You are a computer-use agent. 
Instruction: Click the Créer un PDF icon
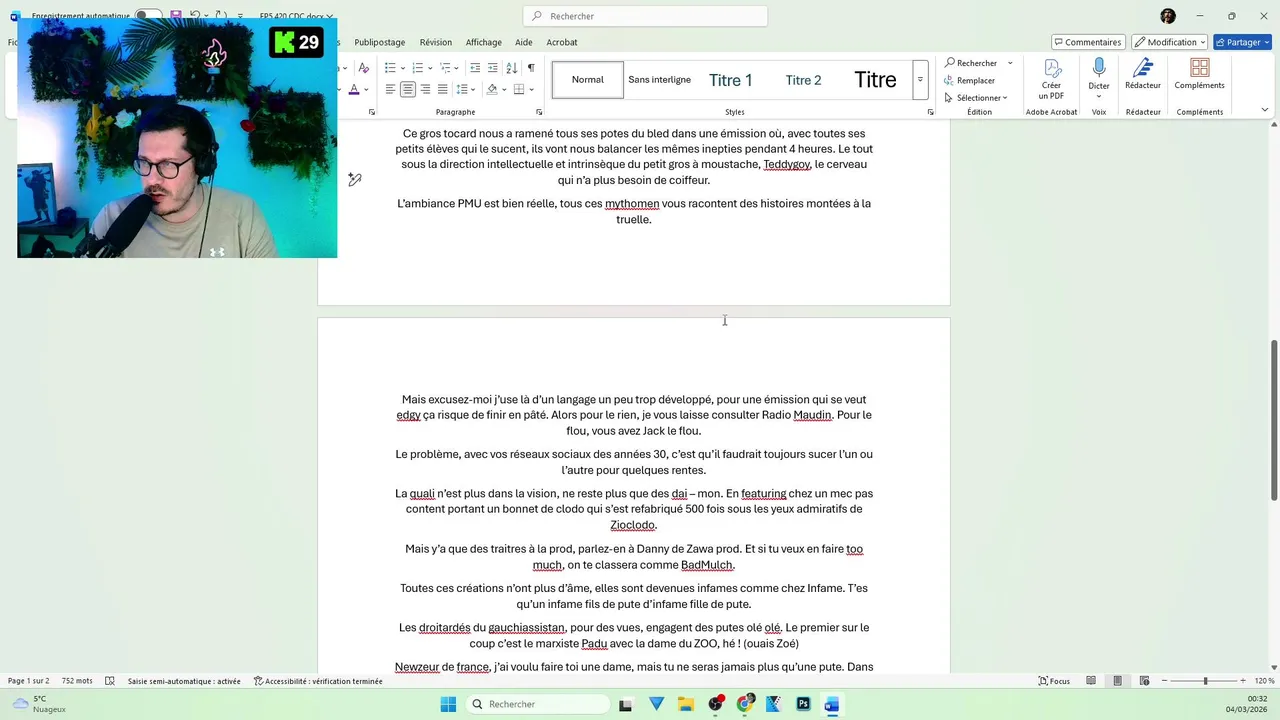click(1051, 78)
